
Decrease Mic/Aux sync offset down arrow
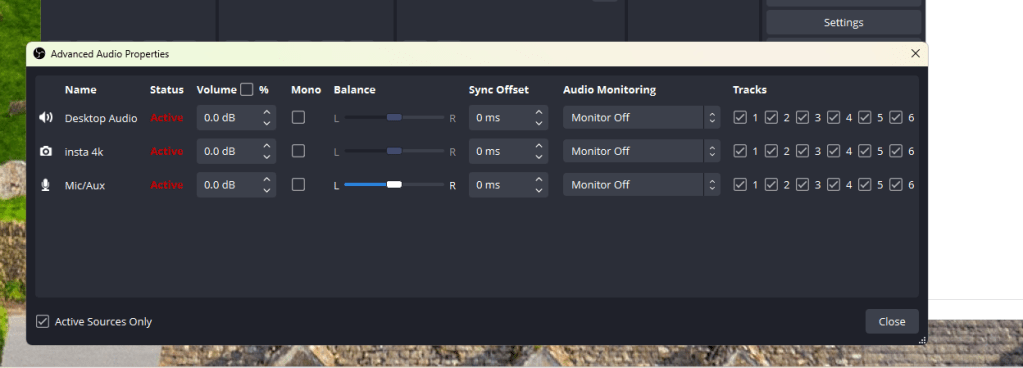[x=538, y=191]
